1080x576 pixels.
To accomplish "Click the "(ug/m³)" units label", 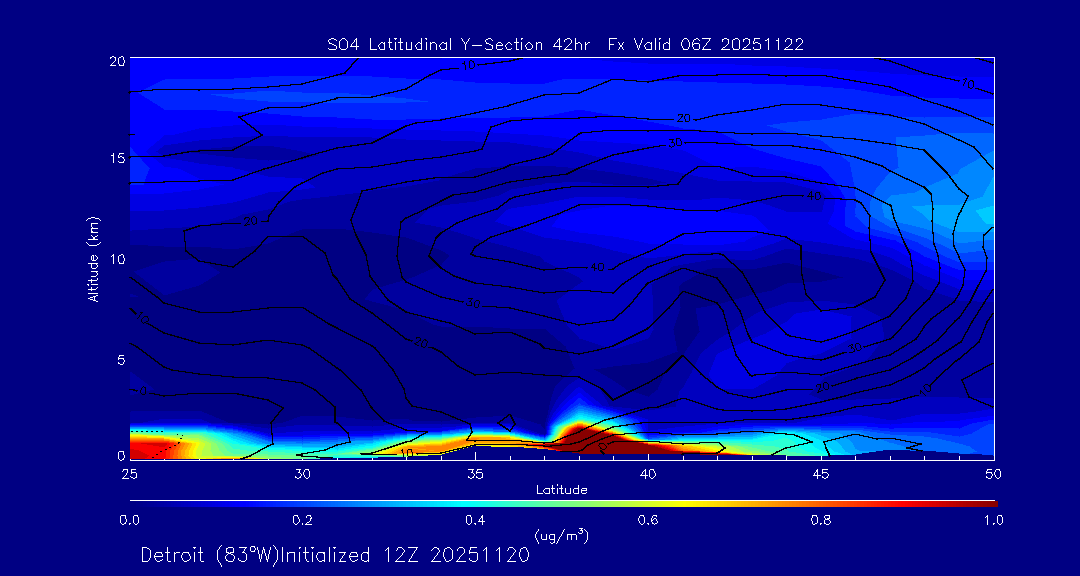I will point(562,535).
